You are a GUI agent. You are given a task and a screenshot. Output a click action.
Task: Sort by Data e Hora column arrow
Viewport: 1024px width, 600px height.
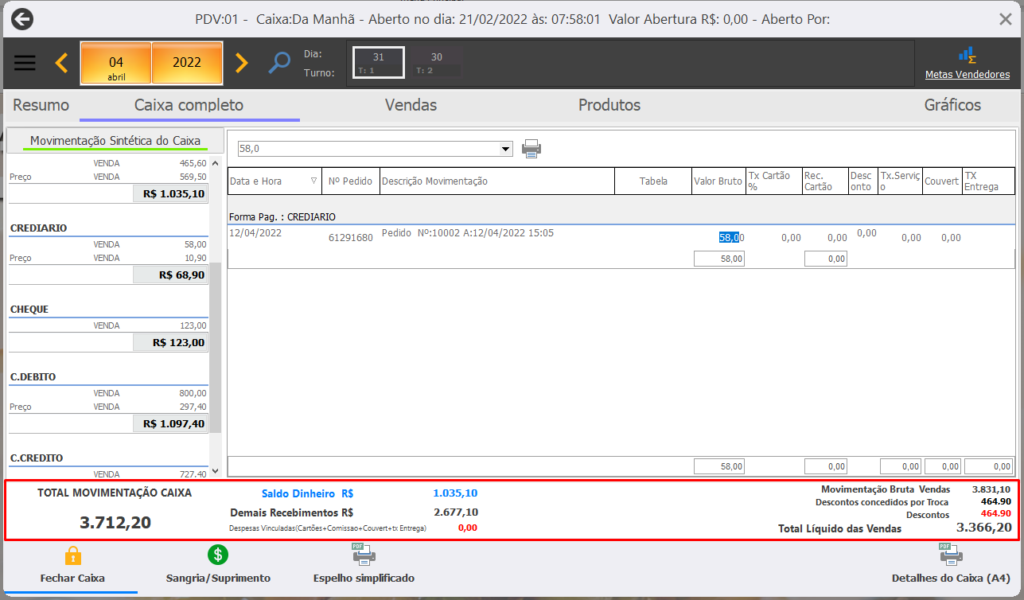tap(313, 181)
